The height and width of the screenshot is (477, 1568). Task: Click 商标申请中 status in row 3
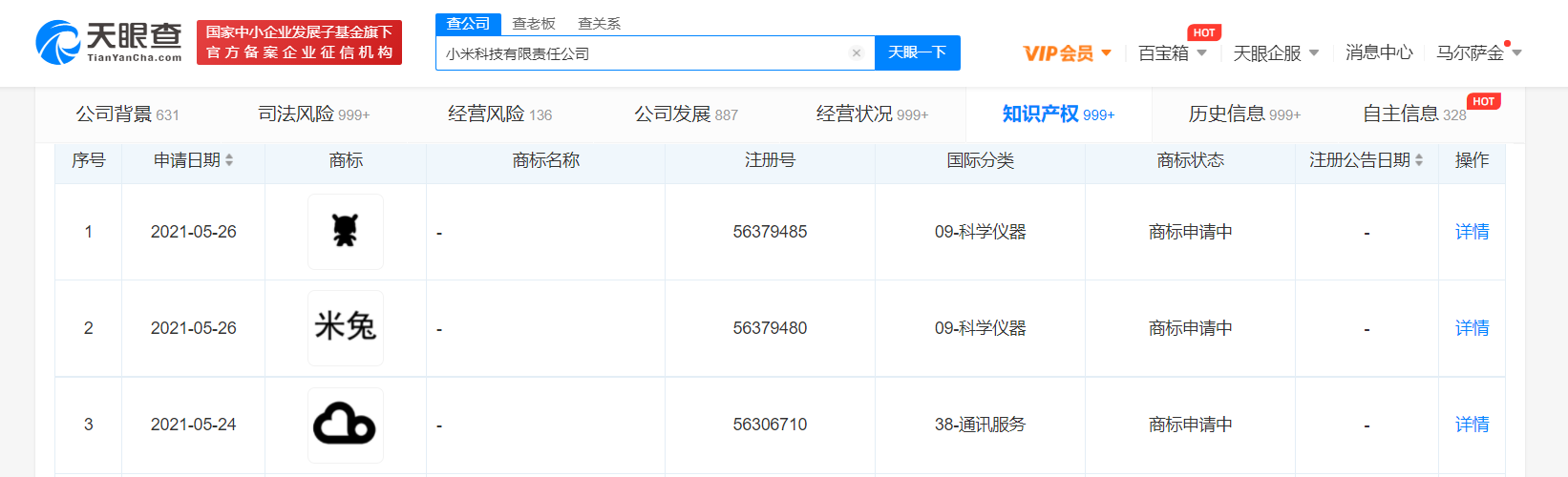(1190, 425)
